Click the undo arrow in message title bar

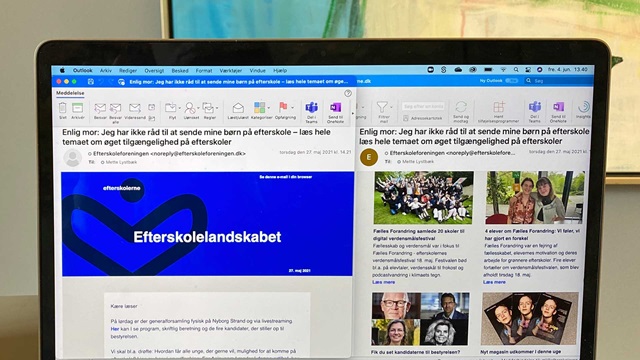coord(101,82)
